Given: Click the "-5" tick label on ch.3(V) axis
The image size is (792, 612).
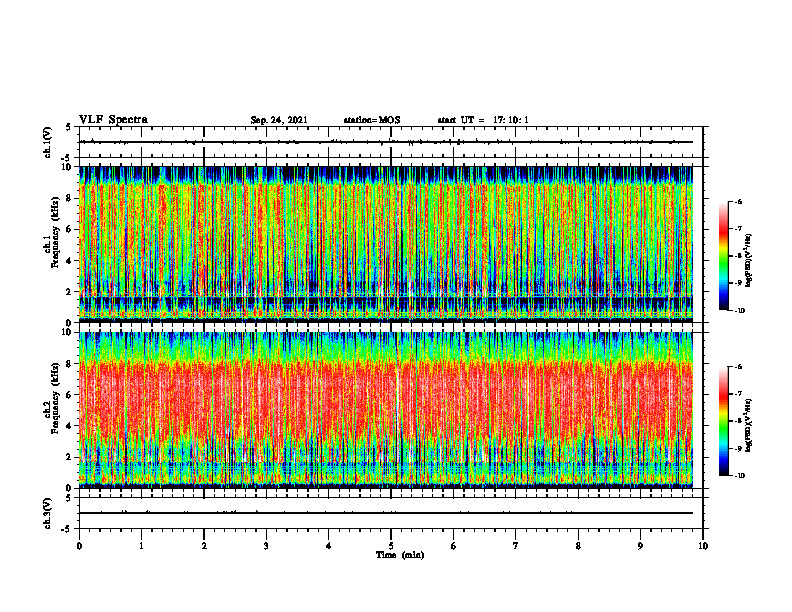Looking at the screenshot, I should point(68,529).
